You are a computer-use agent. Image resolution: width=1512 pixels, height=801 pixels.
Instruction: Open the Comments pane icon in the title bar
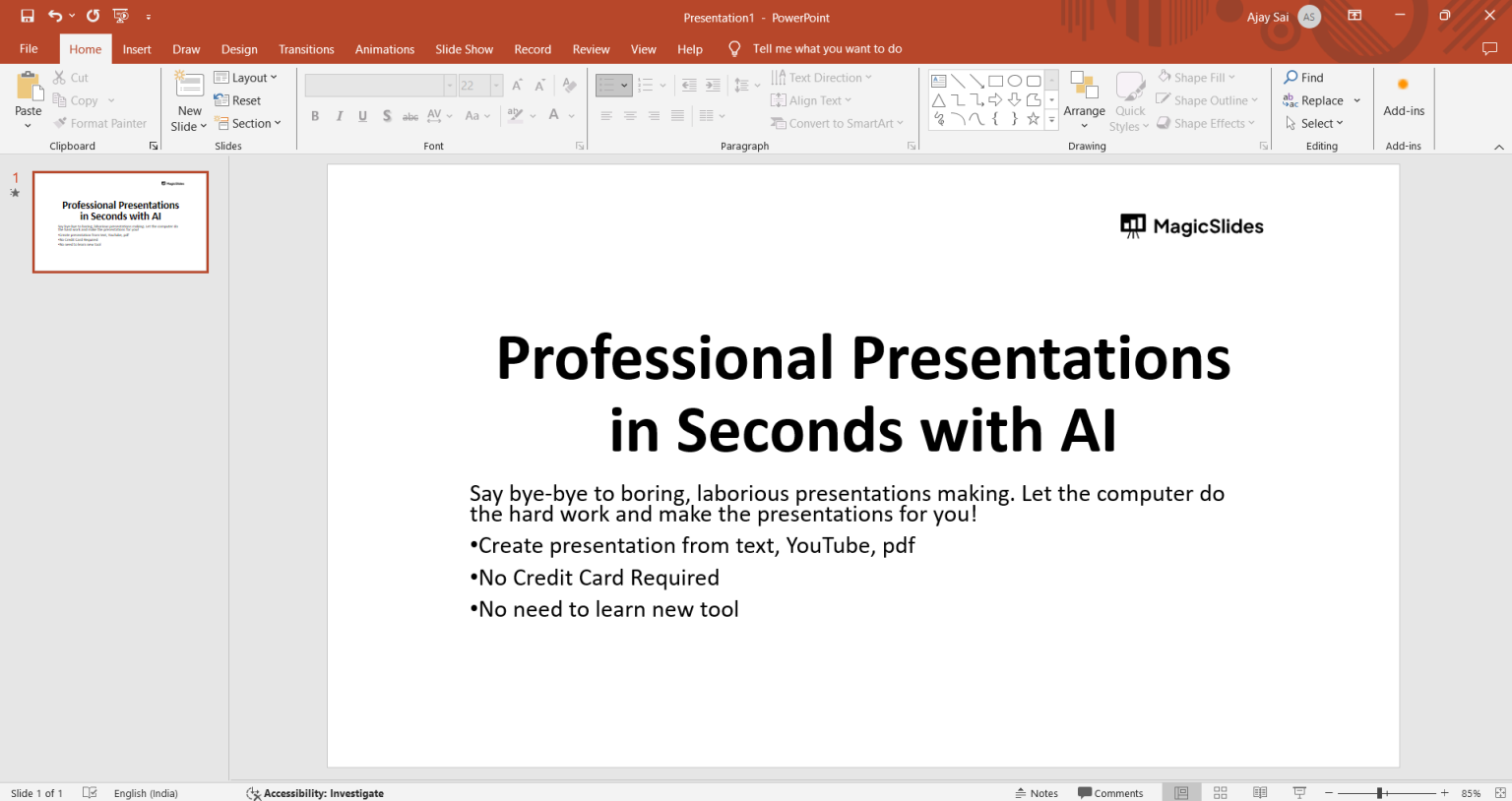(x=1489, y=48)
